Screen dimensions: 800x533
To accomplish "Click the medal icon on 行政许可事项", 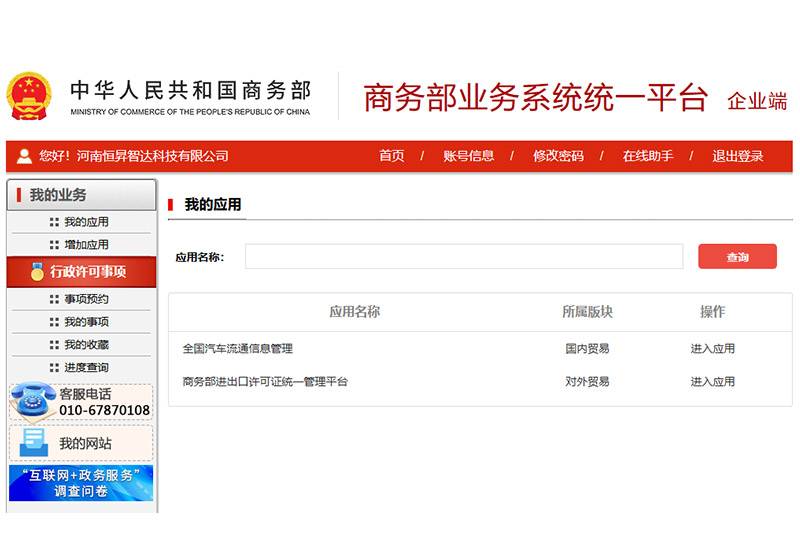I will (37, 271).
